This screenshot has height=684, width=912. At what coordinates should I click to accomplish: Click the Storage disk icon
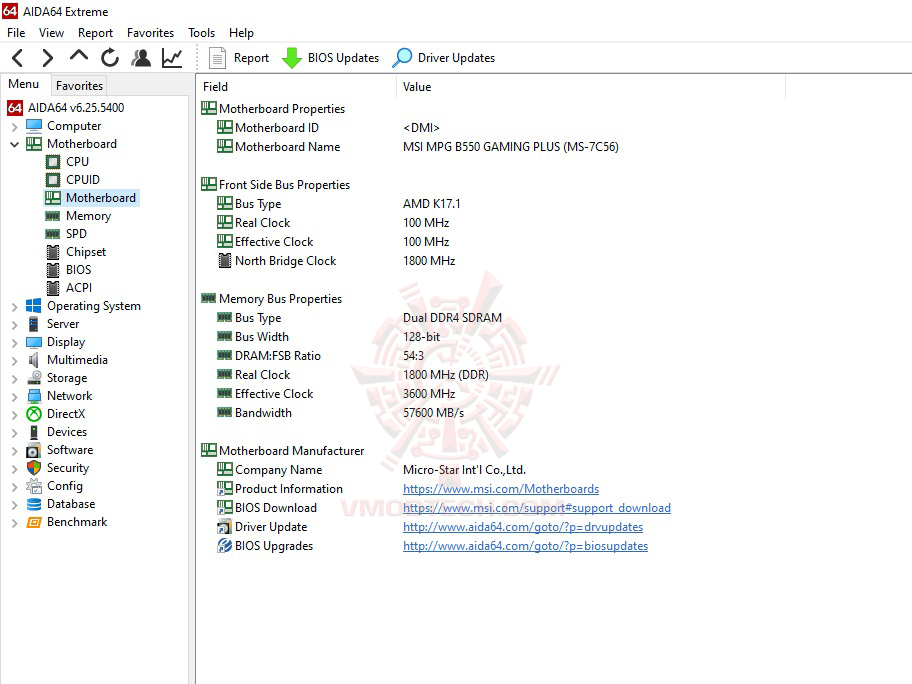coord(34,378)
